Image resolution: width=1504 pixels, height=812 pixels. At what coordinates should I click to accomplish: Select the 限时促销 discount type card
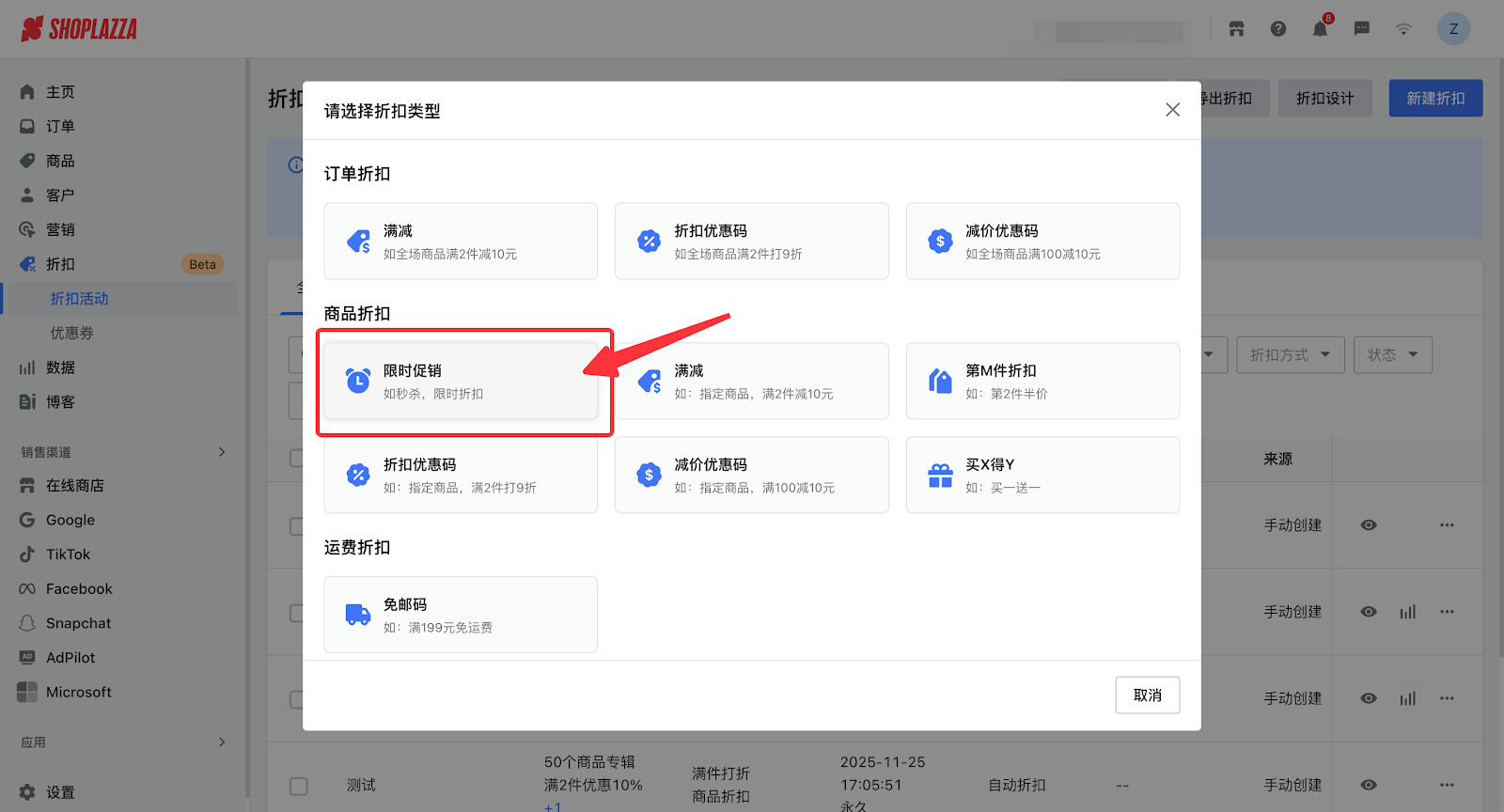click(461, 382)
